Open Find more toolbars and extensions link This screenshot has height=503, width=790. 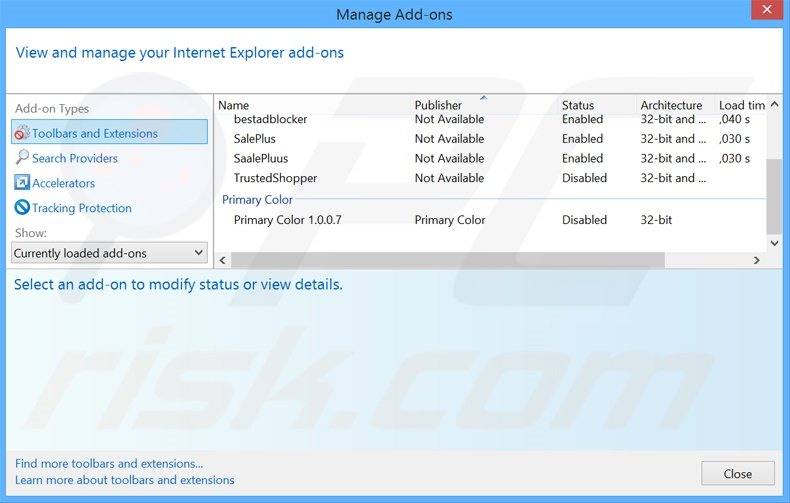tap(109, 463)
